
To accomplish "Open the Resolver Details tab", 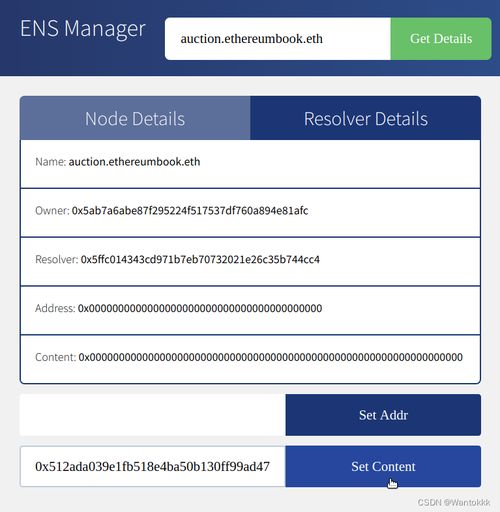I will click(x=365, y=118).
